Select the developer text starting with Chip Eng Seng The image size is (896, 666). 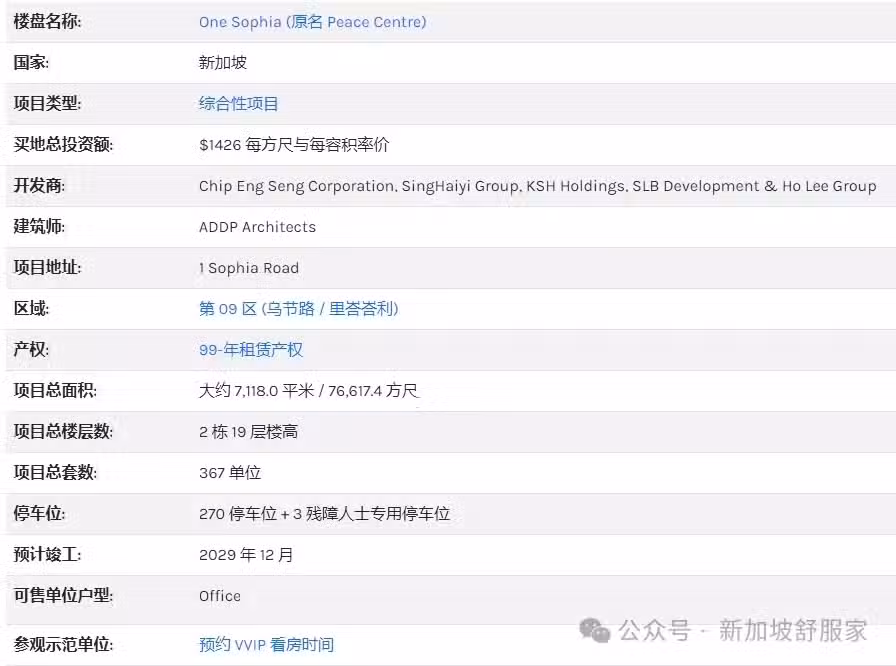coord(537,186)
